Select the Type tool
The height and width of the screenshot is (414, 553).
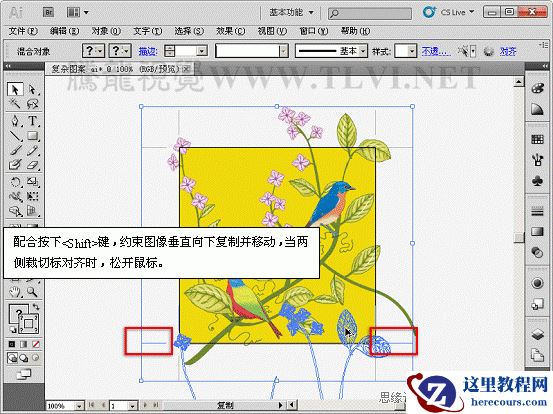32,121
